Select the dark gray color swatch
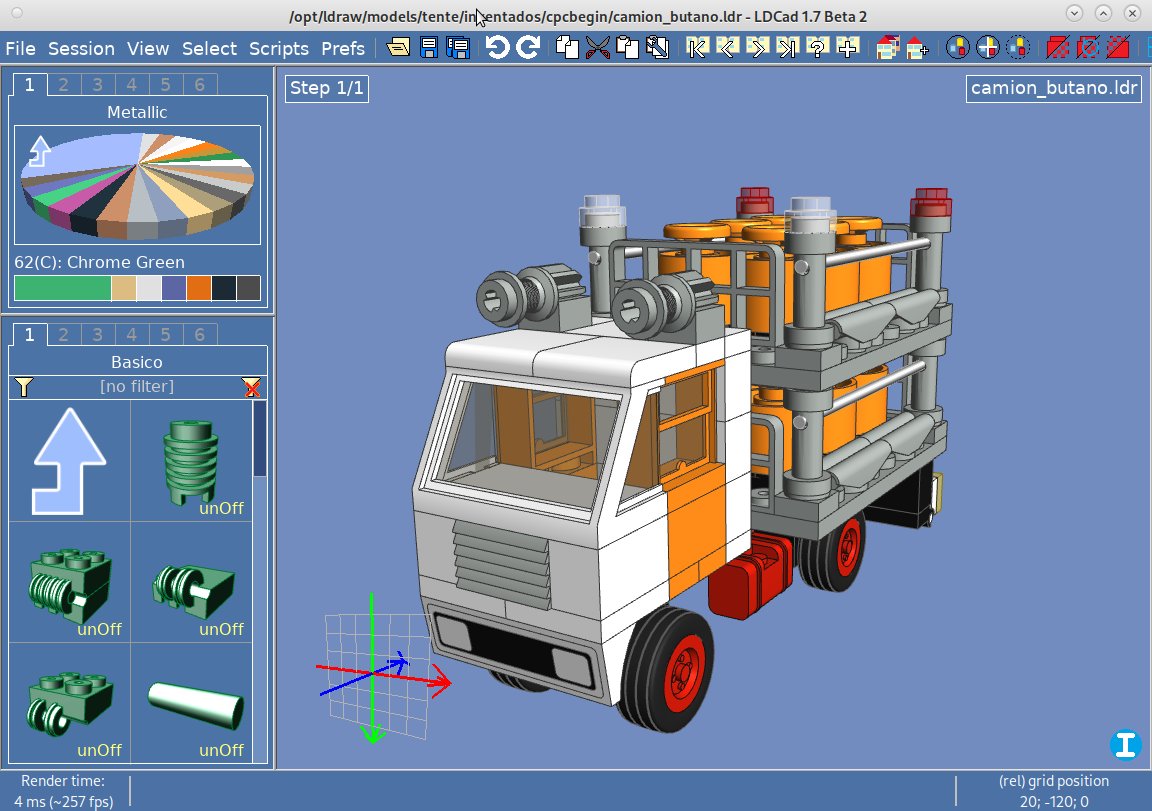Image resolution: width=1152 pixels, height=811 pixels. tap(248, 288)
